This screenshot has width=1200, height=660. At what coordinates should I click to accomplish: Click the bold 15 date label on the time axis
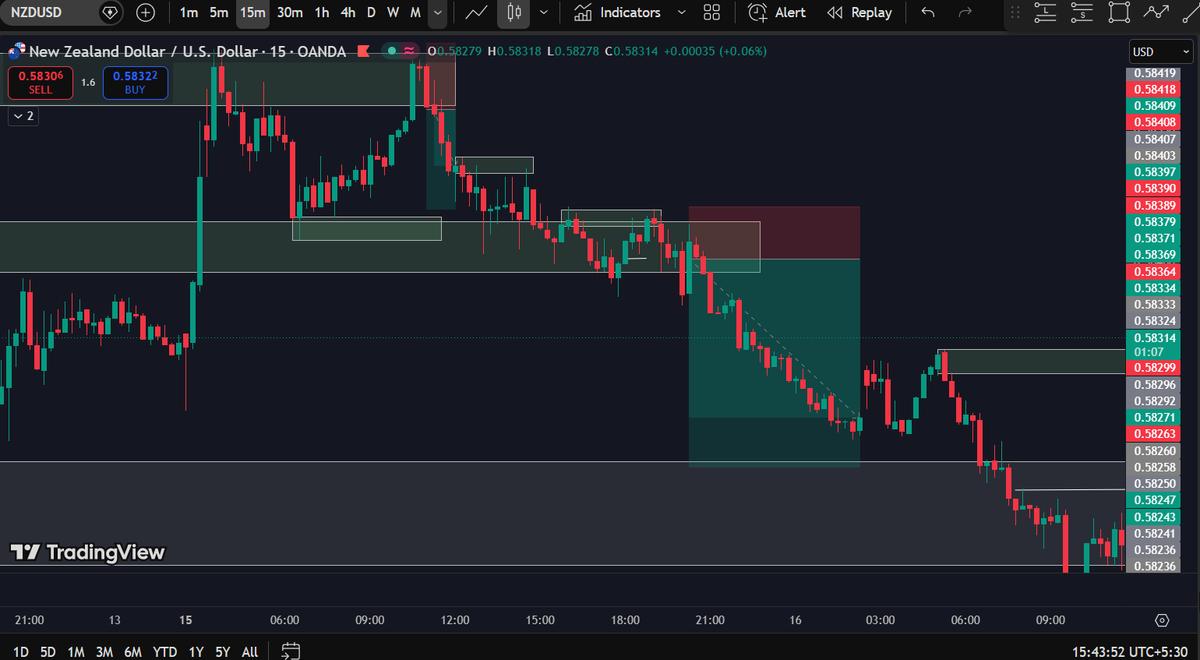(x=186, y=620)
